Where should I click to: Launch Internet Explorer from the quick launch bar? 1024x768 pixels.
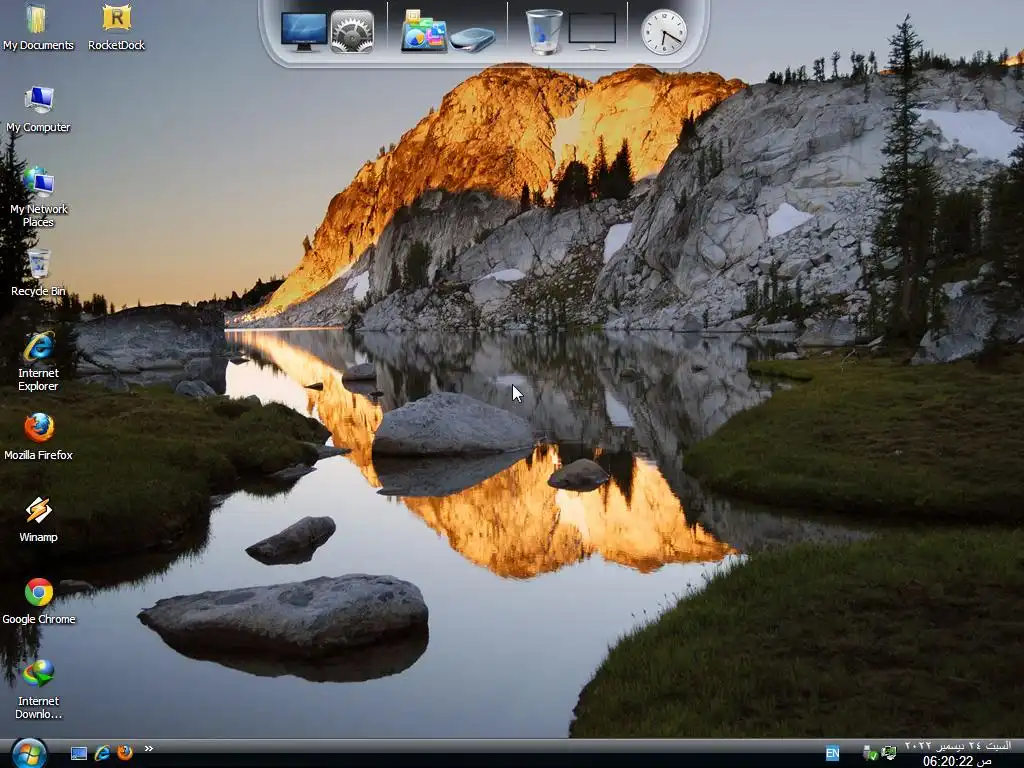click(x=102, y=753)
